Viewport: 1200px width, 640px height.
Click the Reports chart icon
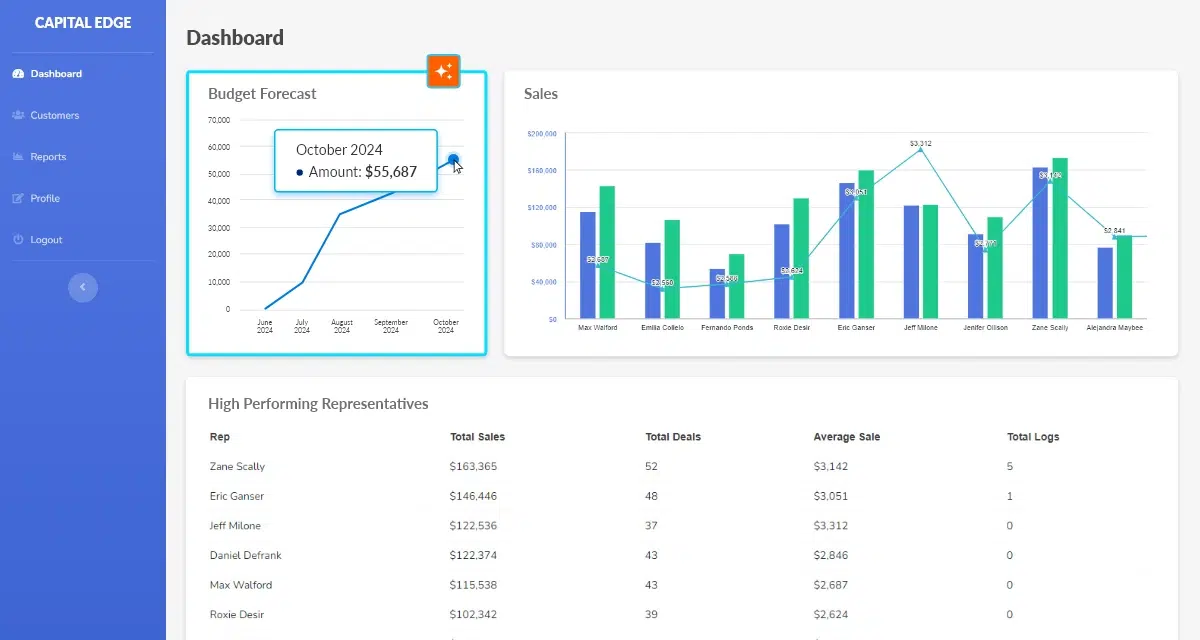click(x=18, y=157)
